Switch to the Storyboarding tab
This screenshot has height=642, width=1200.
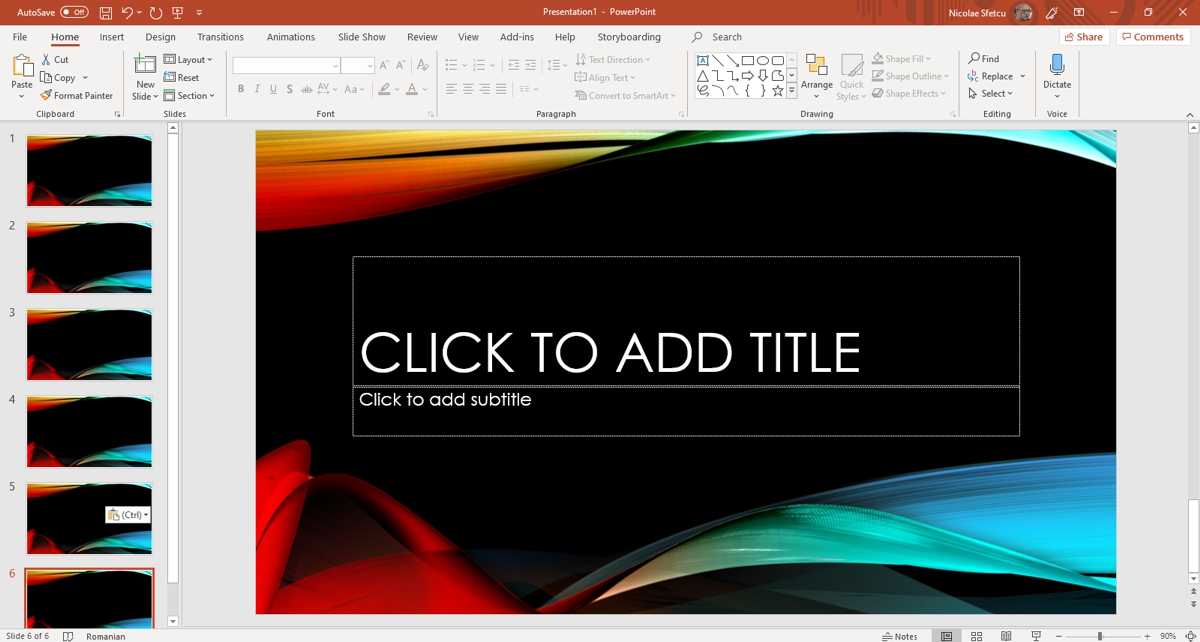629,37
